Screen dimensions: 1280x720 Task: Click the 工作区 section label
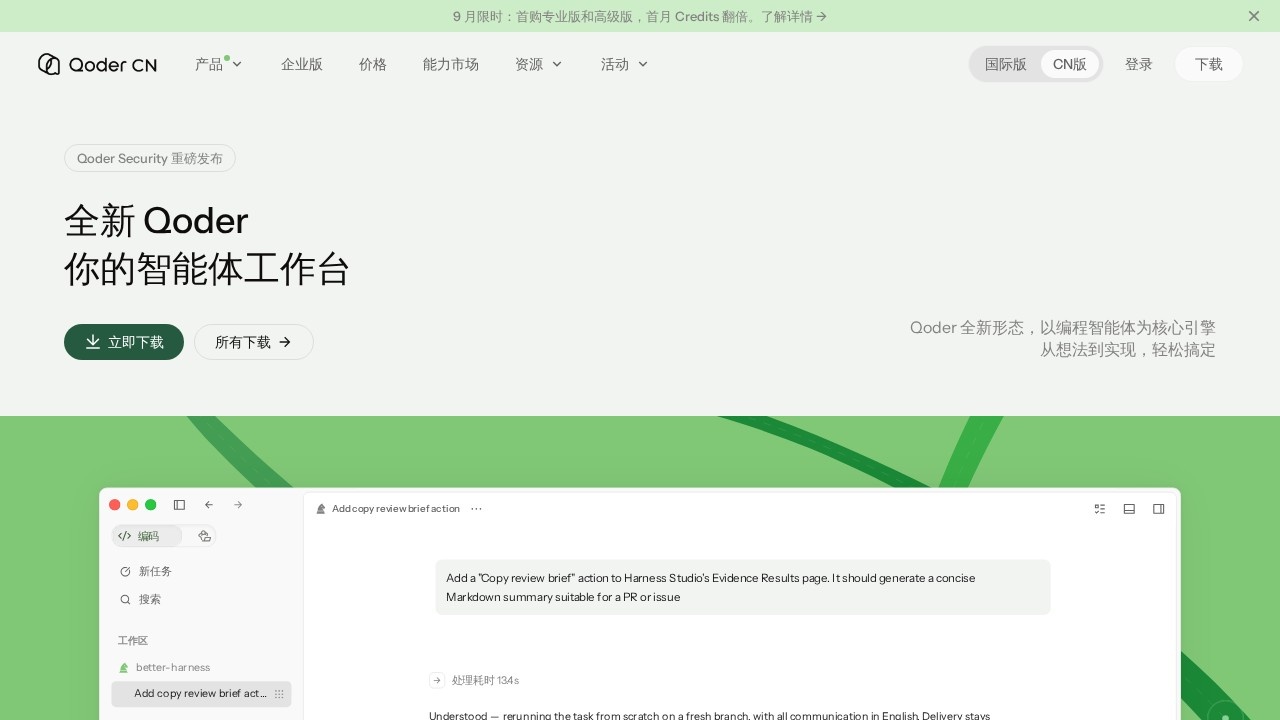(133, 641)
